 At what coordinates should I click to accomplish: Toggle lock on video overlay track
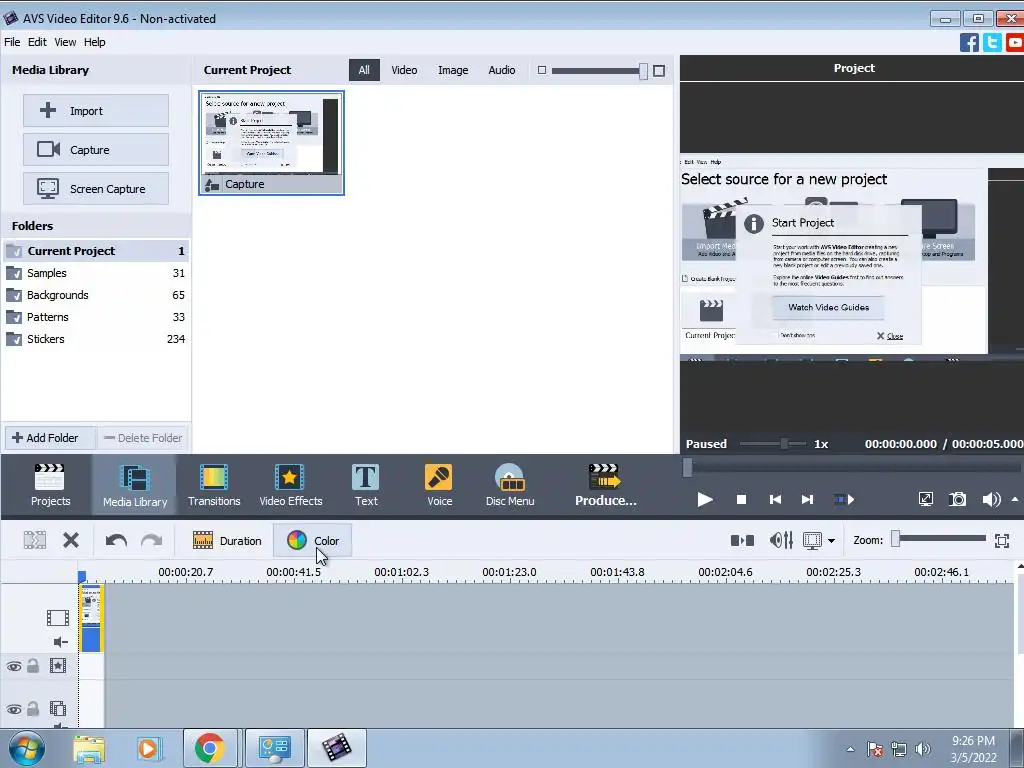(x=33, y=709)
